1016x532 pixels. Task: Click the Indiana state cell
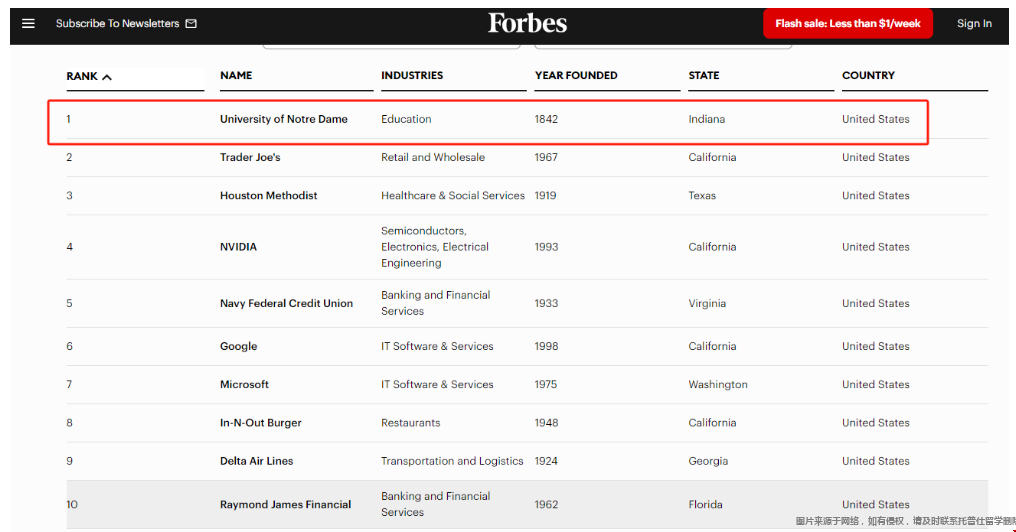coord(707,119)
